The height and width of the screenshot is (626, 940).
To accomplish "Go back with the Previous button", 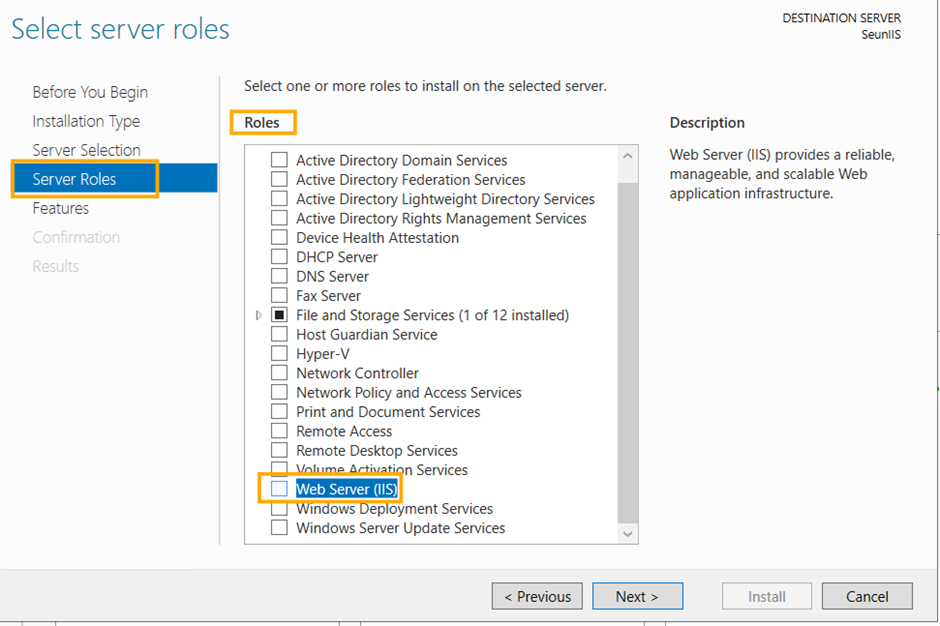I will tap(537, 596).
